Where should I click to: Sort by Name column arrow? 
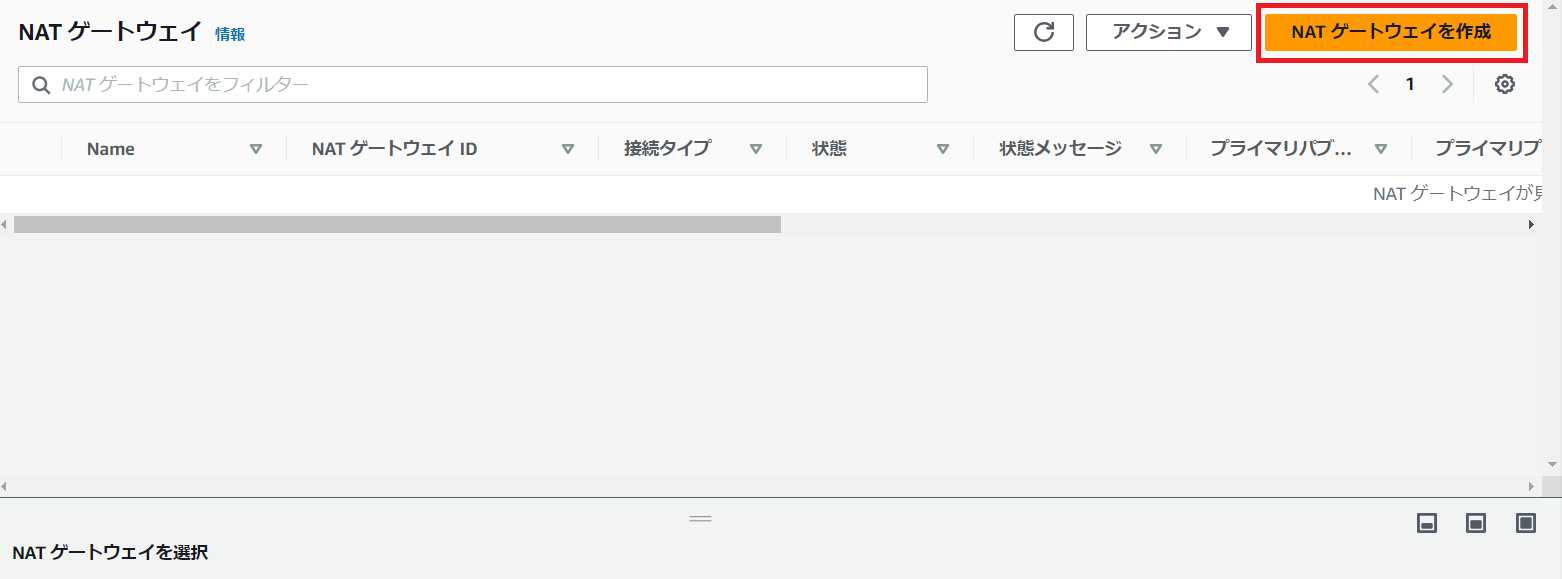tap(256, 149)
